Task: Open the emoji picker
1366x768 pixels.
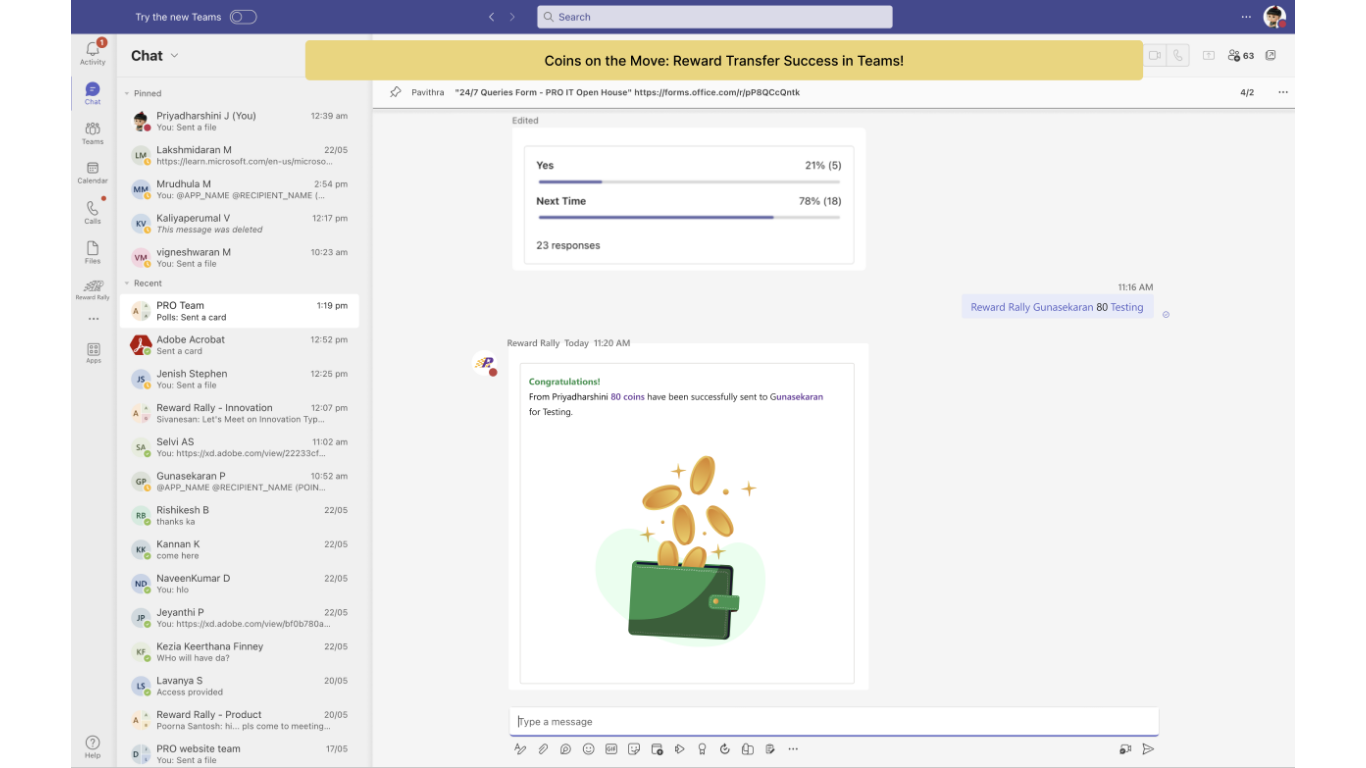Action: click(x=589, y=749)
